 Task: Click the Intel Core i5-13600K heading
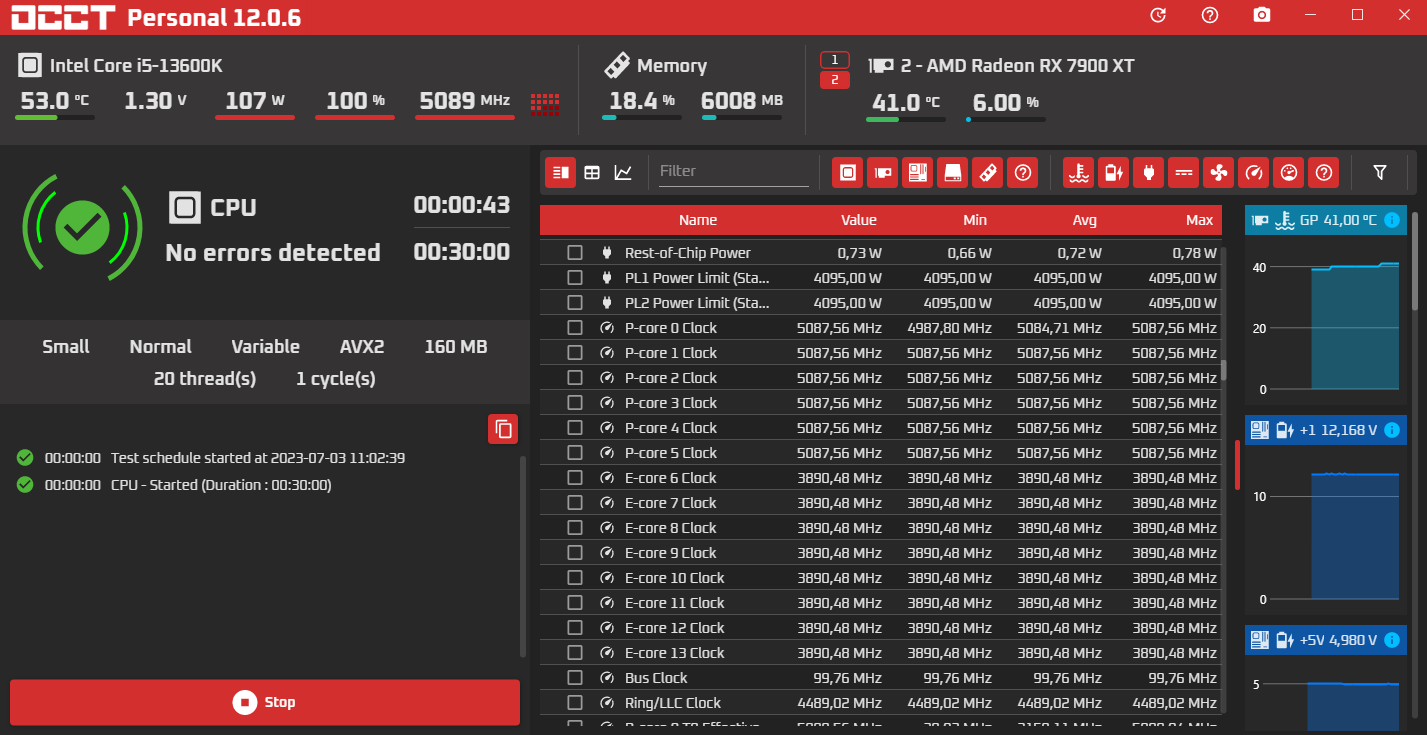(136, 66)
